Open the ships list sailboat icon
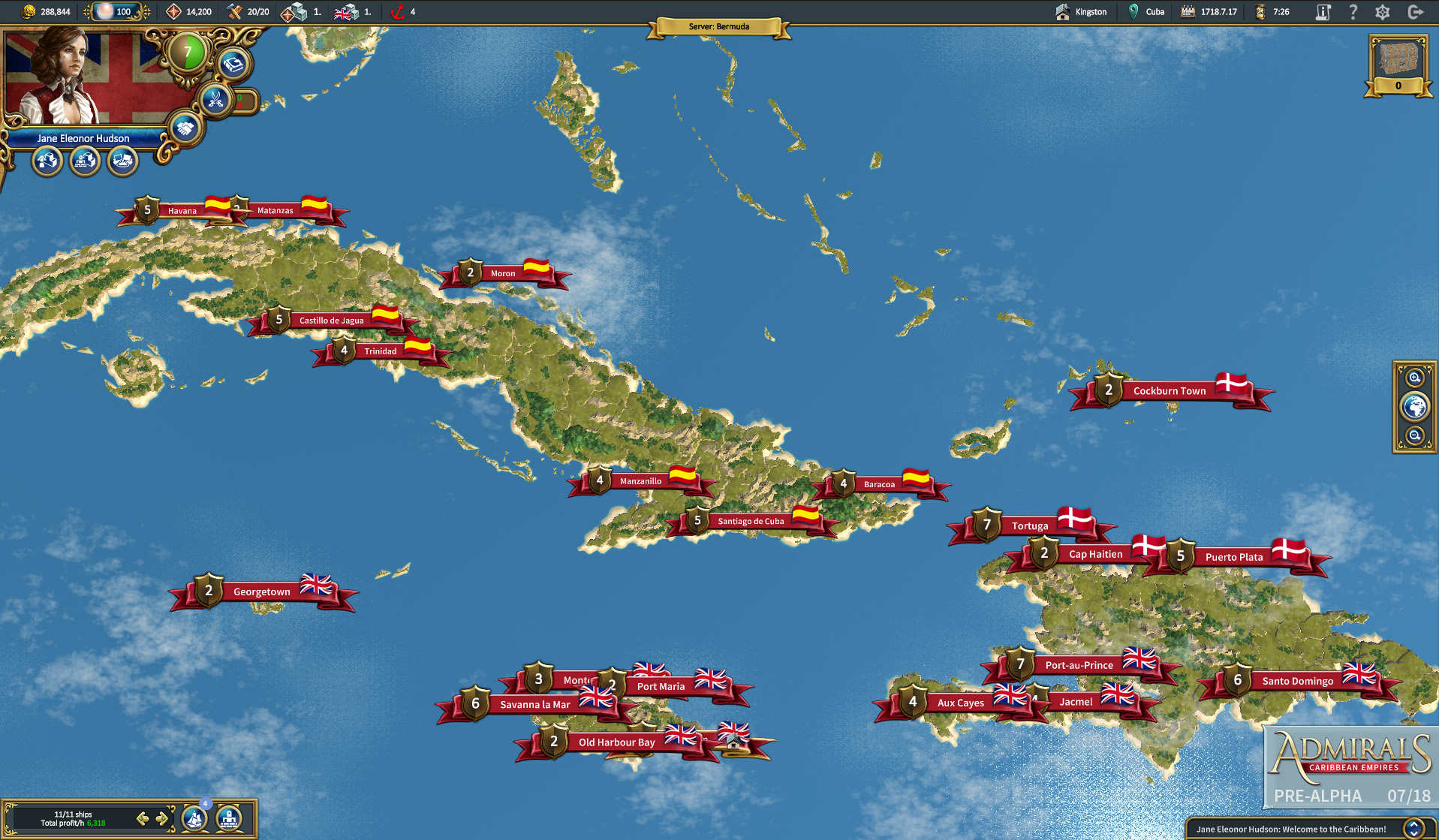The width and height of the screenshot is (1439, 840). [x=195, y=818]
